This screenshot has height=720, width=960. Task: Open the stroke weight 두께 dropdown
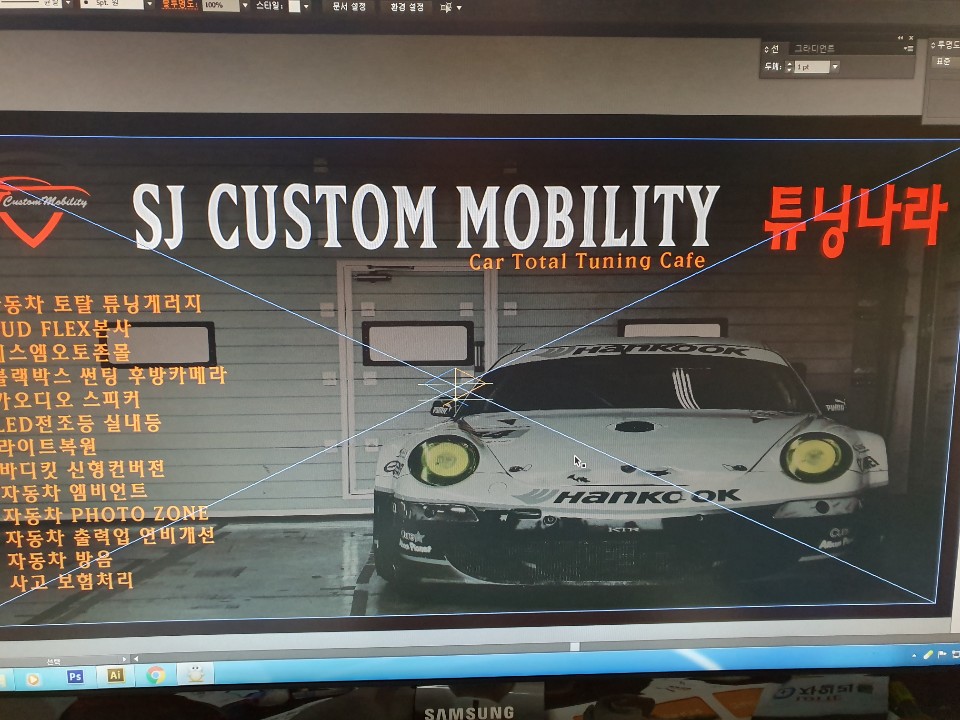pyautogui.click(x=835, y=67)
